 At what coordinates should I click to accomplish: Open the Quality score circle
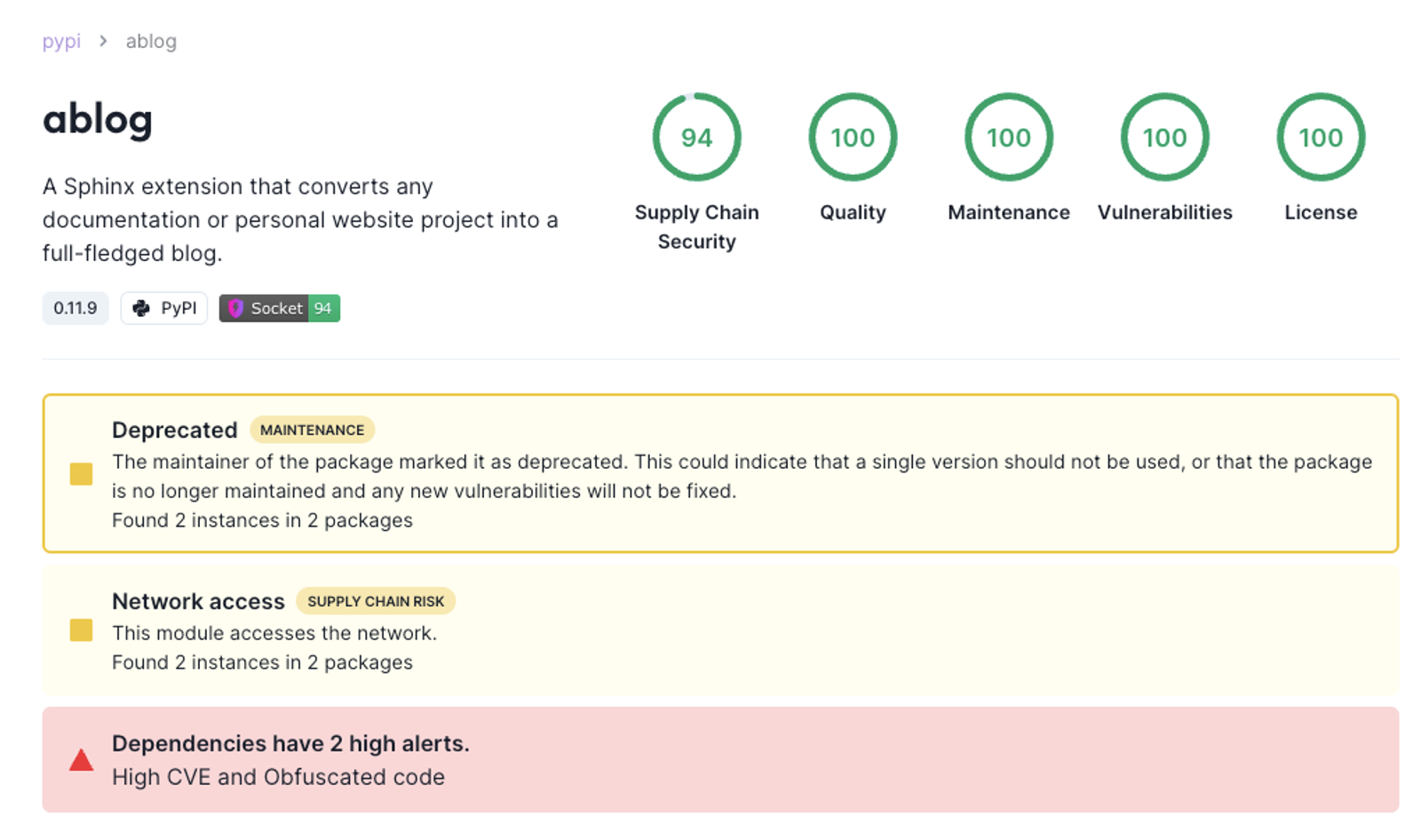(x=853, y=137)
